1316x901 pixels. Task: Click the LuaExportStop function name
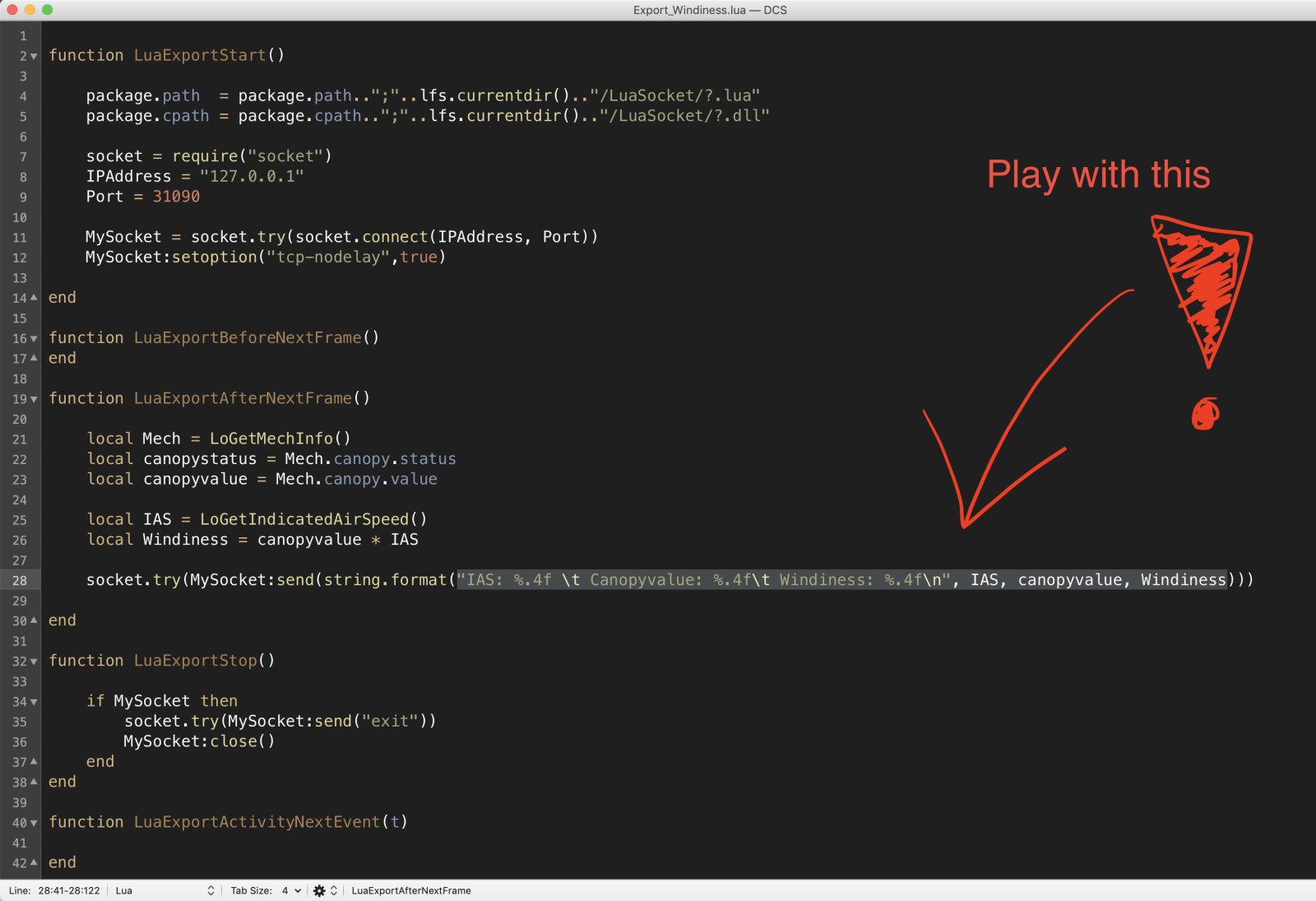196,661
